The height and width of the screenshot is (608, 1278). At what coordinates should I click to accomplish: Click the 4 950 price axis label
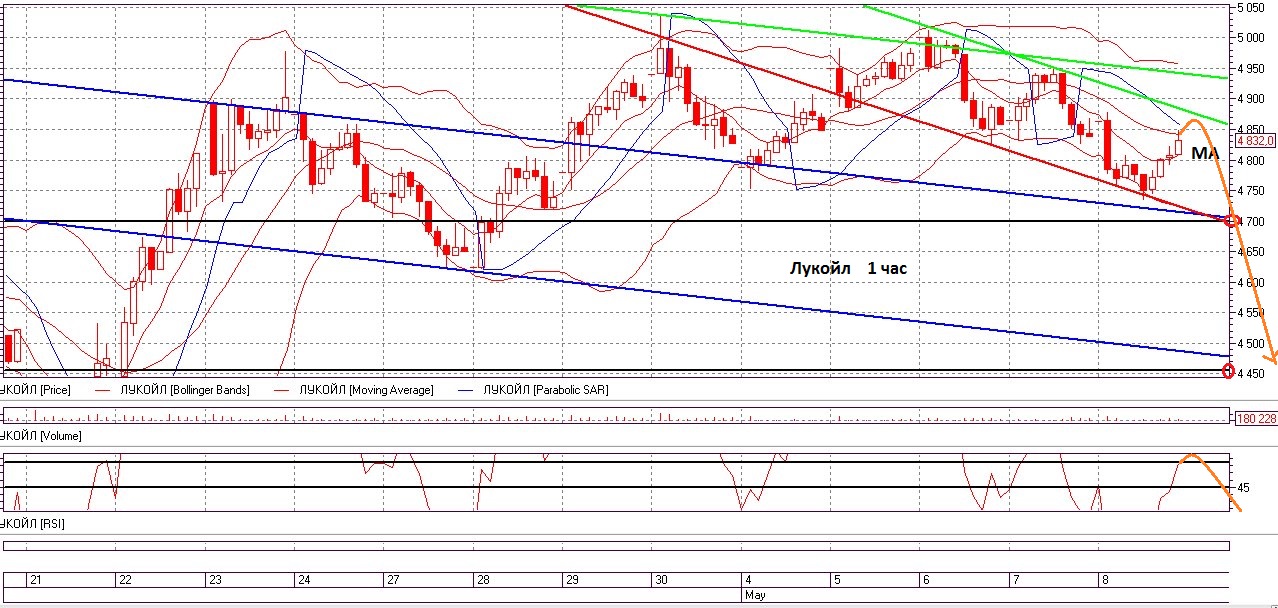(1253, 69)
